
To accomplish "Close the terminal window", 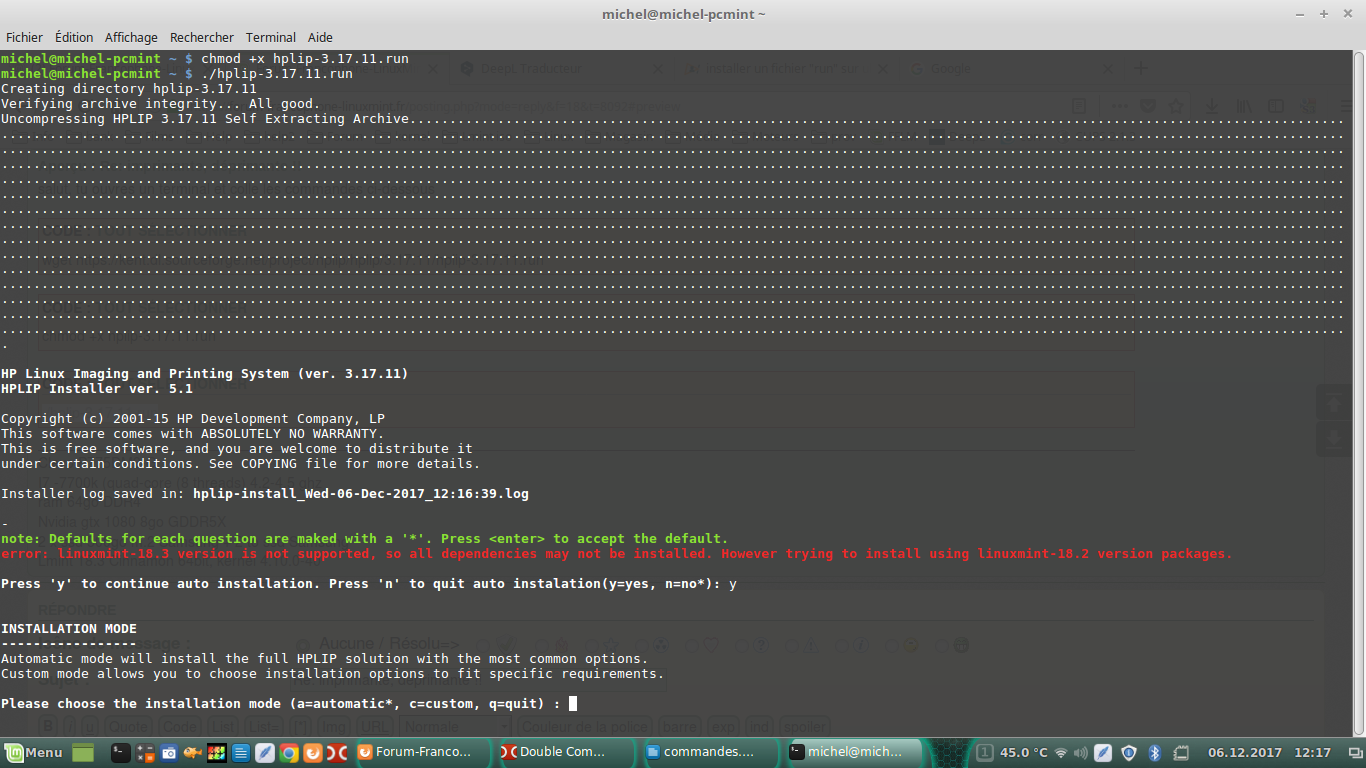I will coord(1346,14).
